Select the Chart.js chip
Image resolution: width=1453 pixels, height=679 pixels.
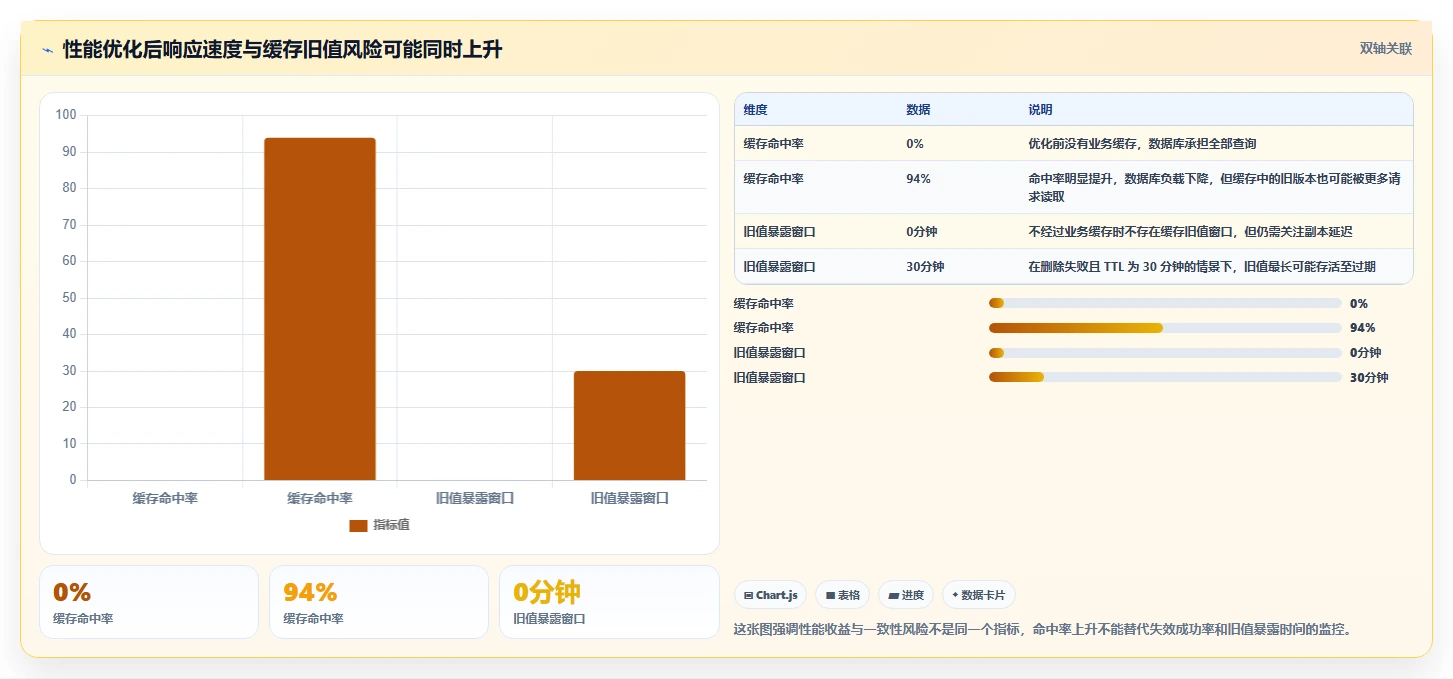coord(771,595)
